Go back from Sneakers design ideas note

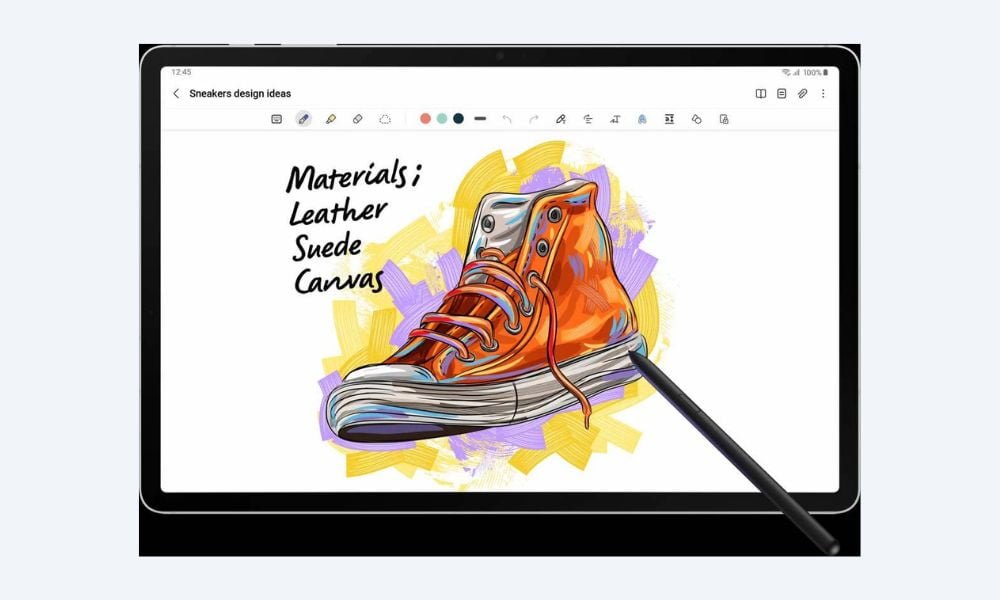coord(176,94)
